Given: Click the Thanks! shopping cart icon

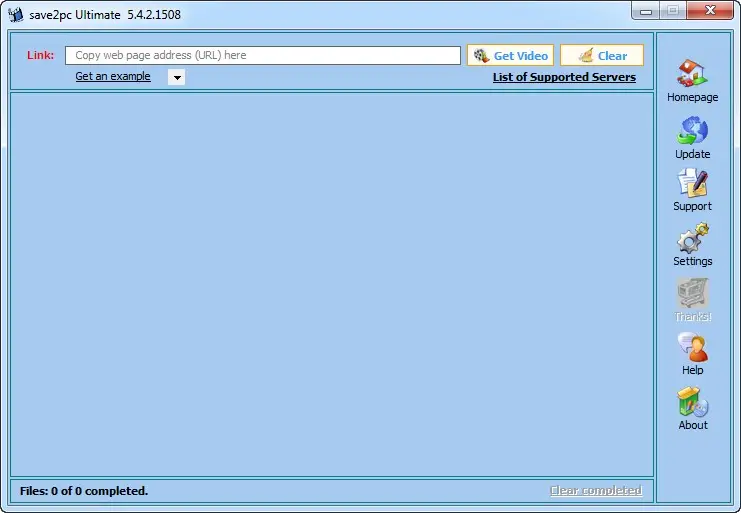Looking at the screenshot, I should coord(692,293).
